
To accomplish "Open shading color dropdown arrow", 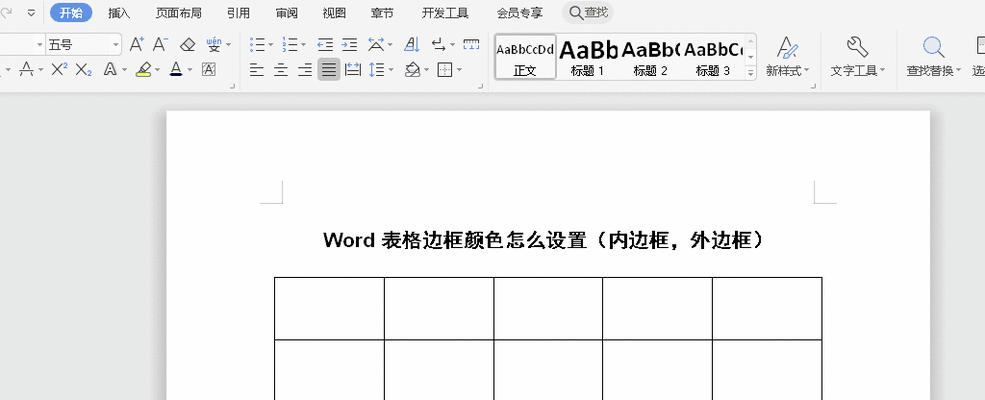I will (x=427, y=70).
